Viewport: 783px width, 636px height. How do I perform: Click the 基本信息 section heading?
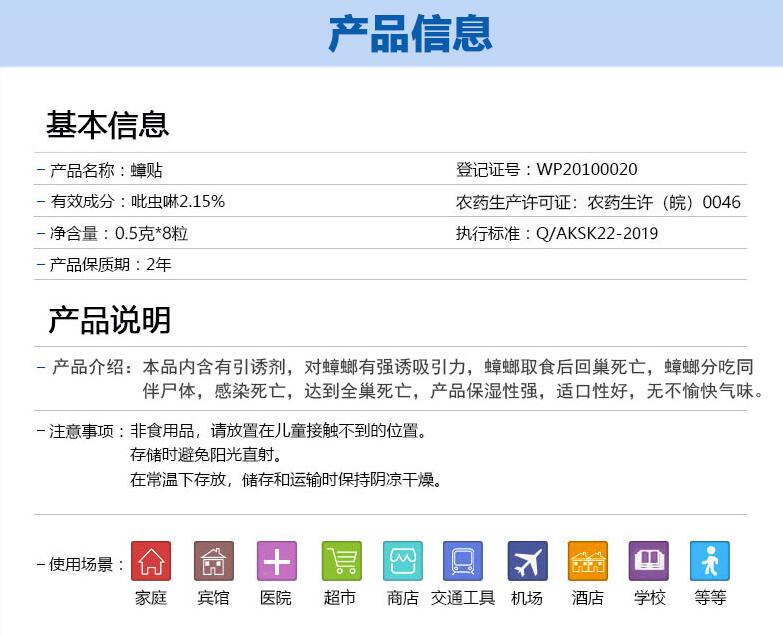tap(108, 125)
